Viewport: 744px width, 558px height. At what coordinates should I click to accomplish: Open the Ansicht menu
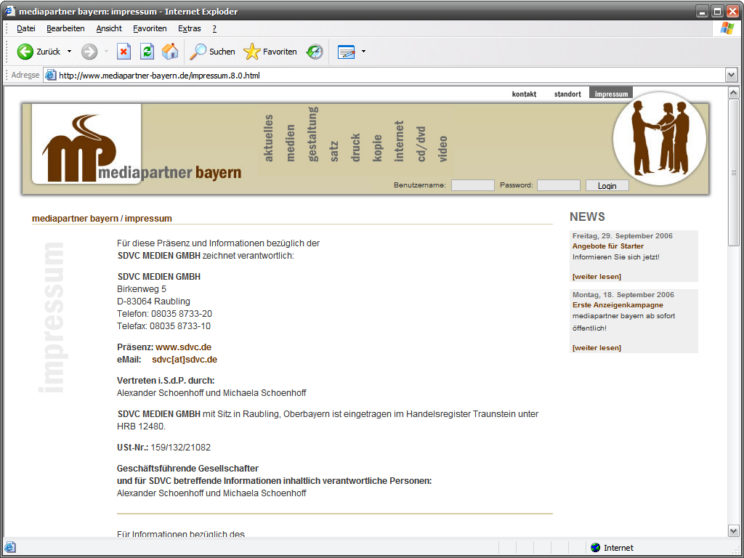(x=109, y=28)
